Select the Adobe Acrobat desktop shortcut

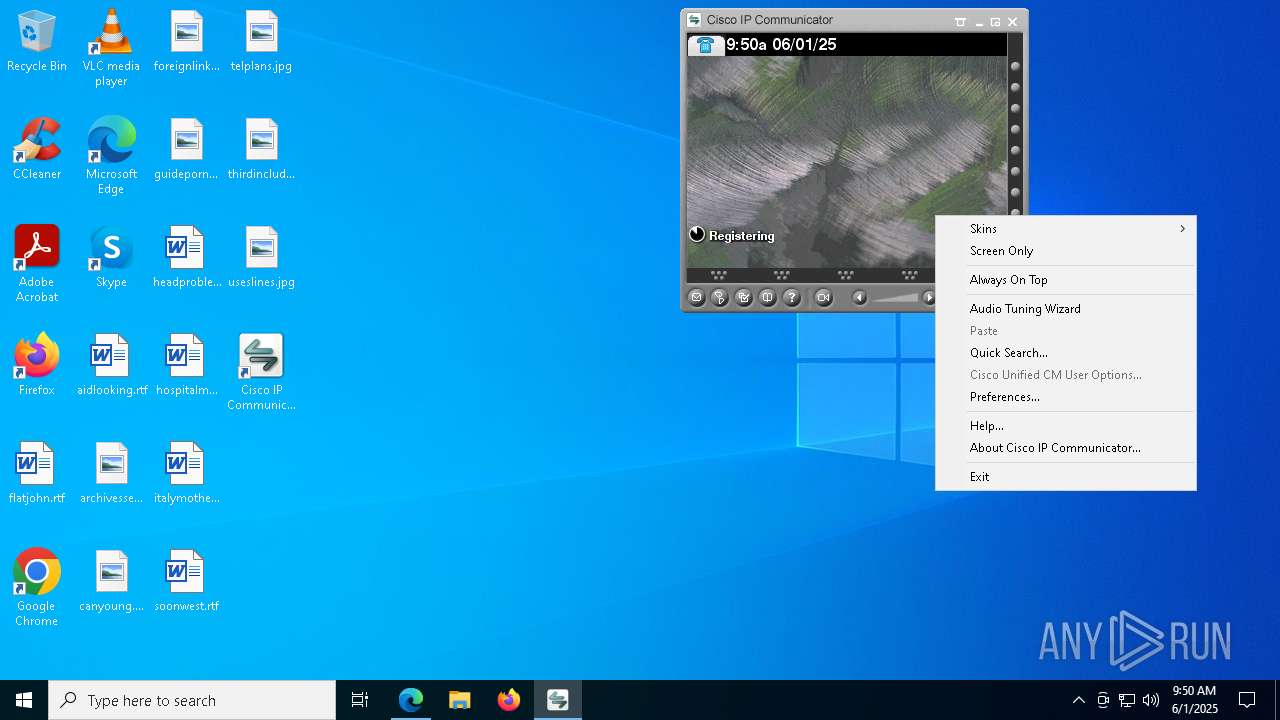click(x=37, y=264)
